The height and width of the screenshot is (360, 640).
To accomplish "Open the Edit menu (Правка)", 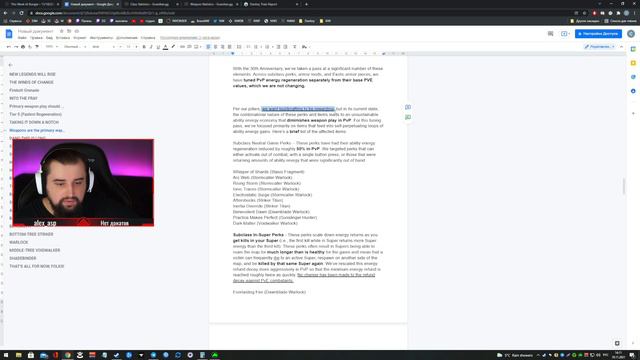I will (36, 38).
